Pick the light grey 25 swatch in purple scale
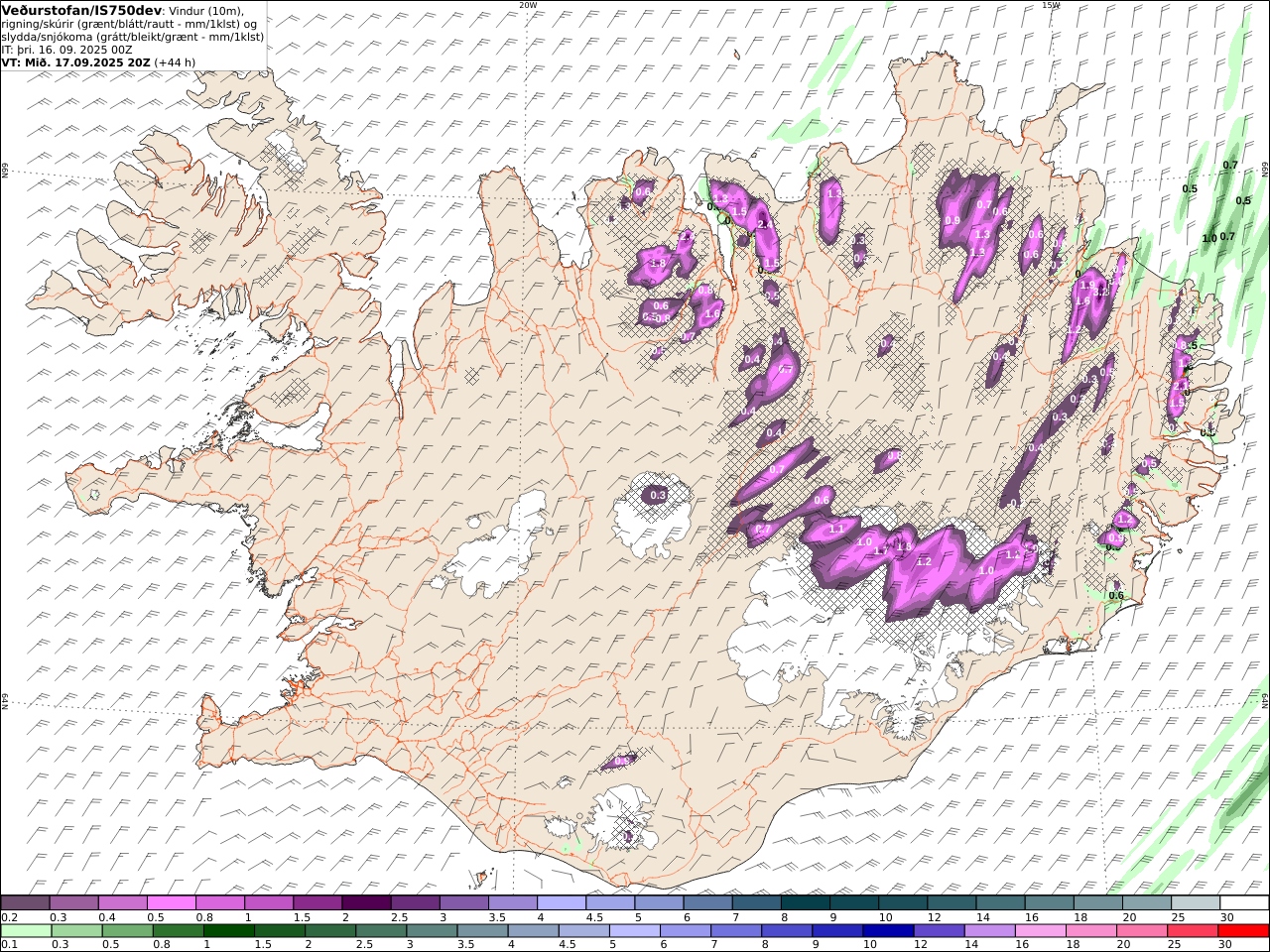Viewport: 1270px width, 952px height. [x=1196, y=903]
